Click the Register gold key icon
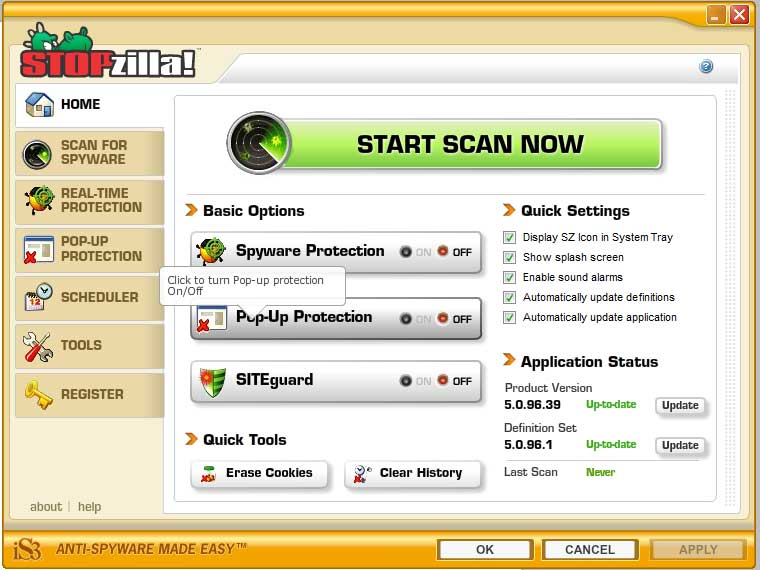 (x=39, y=395)
